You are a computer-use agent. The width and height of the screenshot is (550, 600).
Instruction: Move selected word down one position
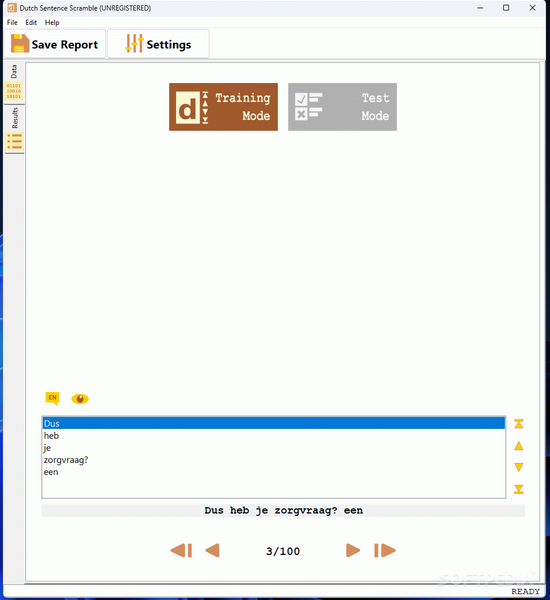pos(519,467)
